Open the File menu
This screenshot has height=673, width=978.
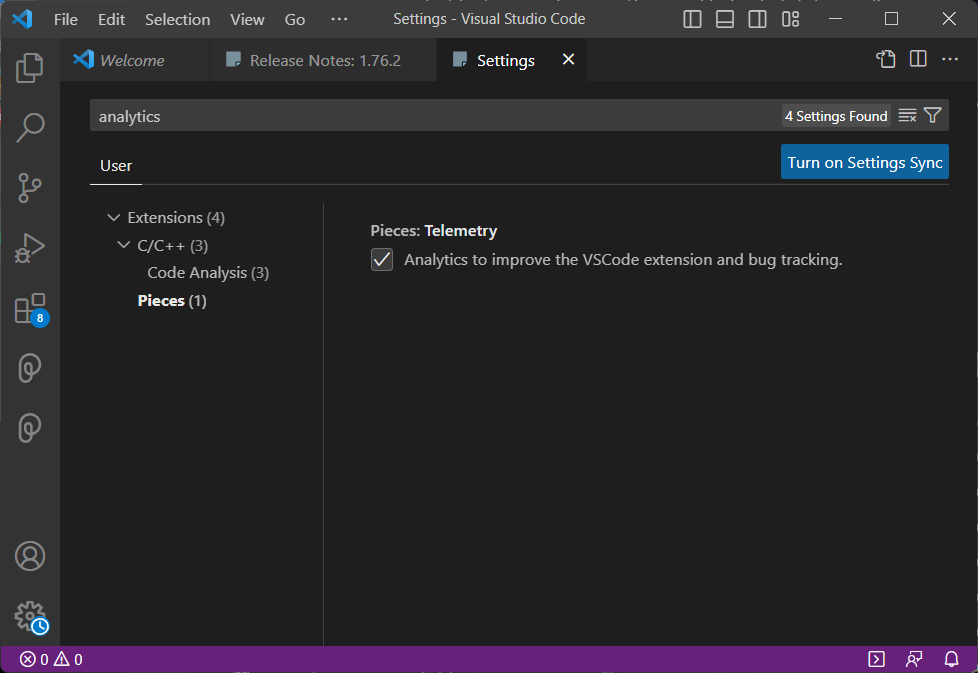click(65, 19)
